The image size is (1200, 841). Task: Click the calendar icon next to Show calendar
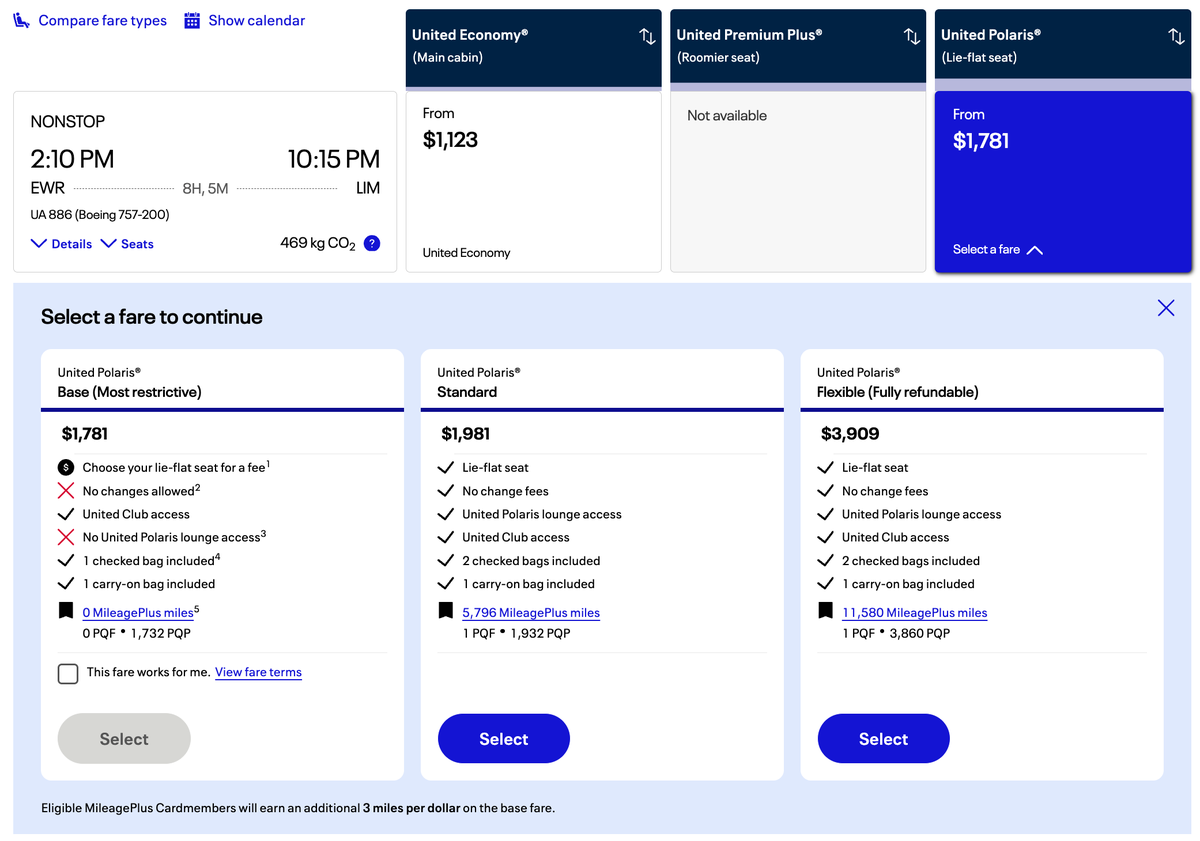click(x=192, y=21)
